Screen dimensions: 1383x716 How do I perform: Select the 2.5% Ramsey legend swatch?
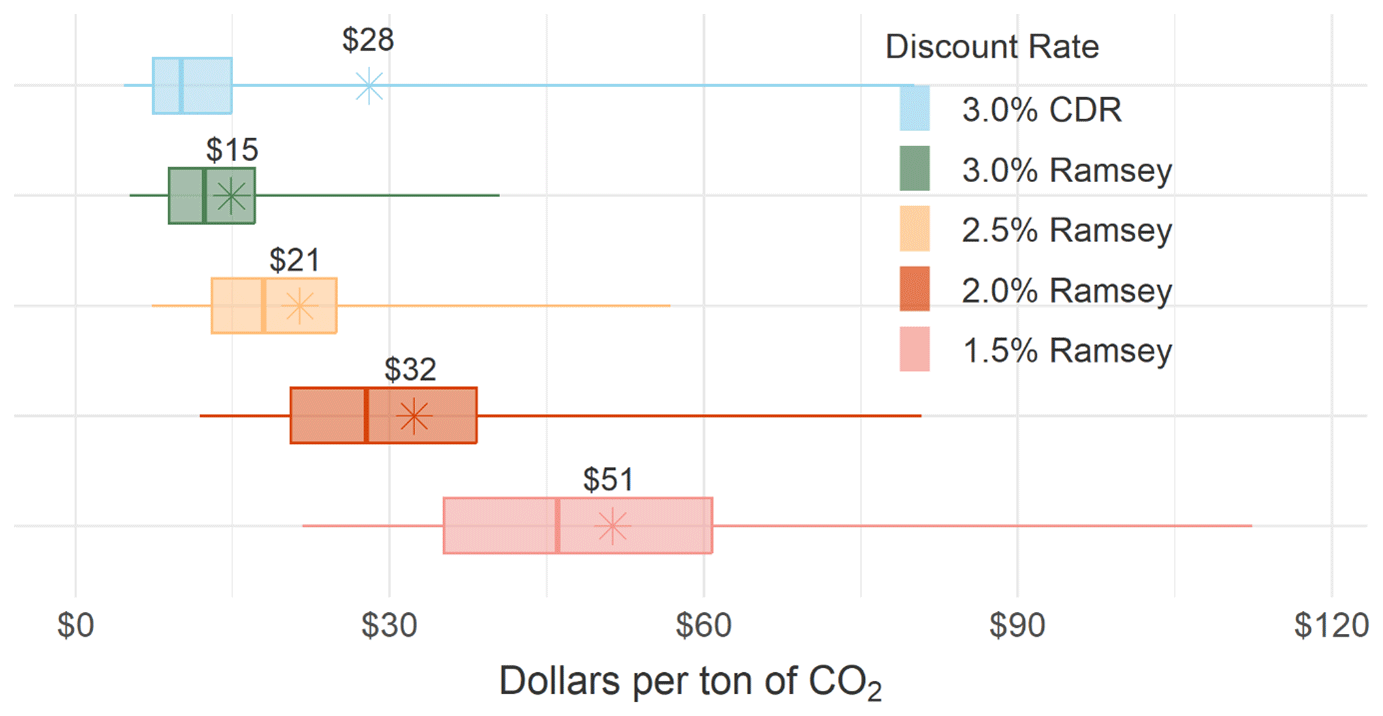914,229
